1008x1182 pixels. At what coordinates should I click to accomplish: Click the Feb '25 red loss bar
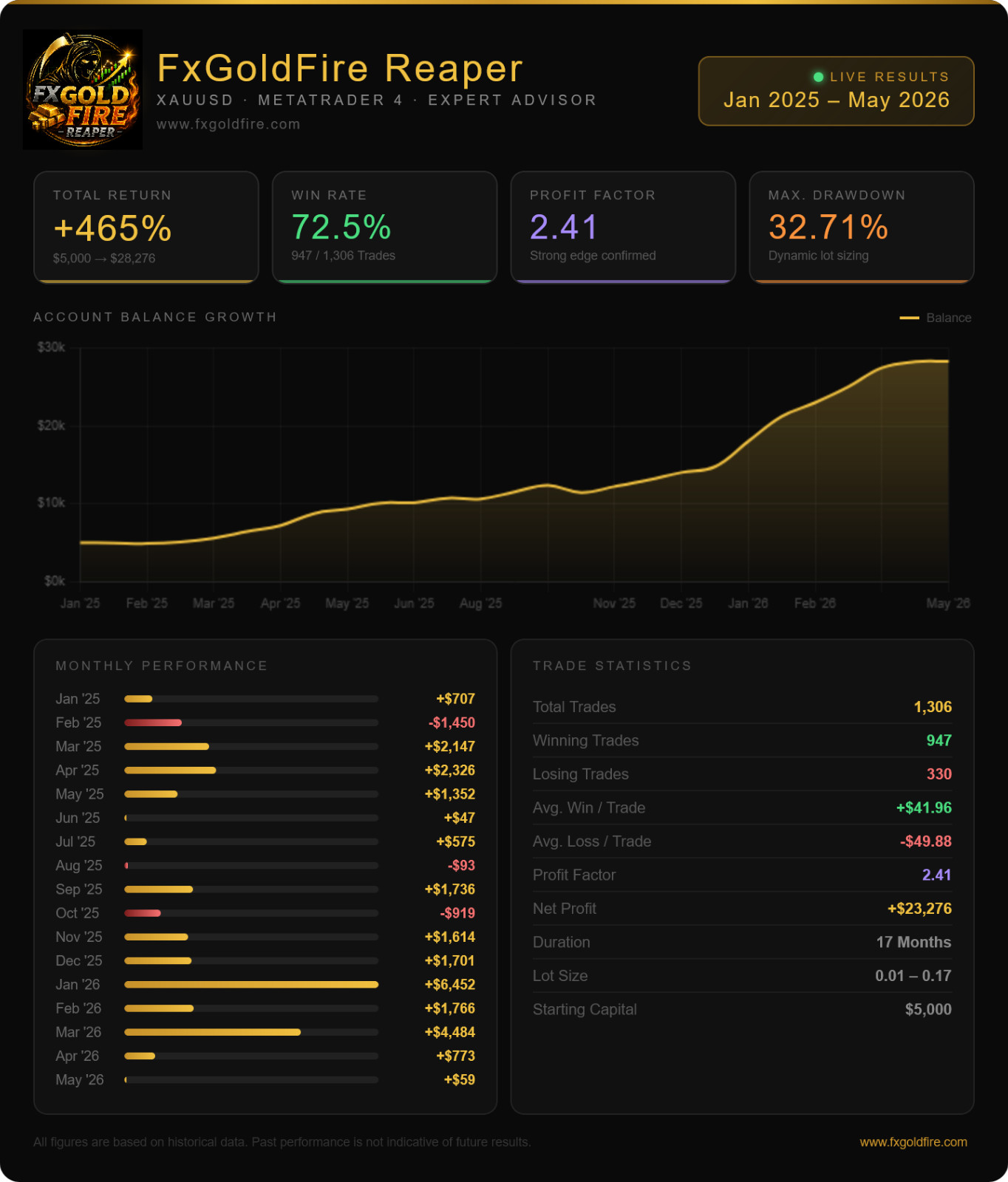[x=153, y=722]
